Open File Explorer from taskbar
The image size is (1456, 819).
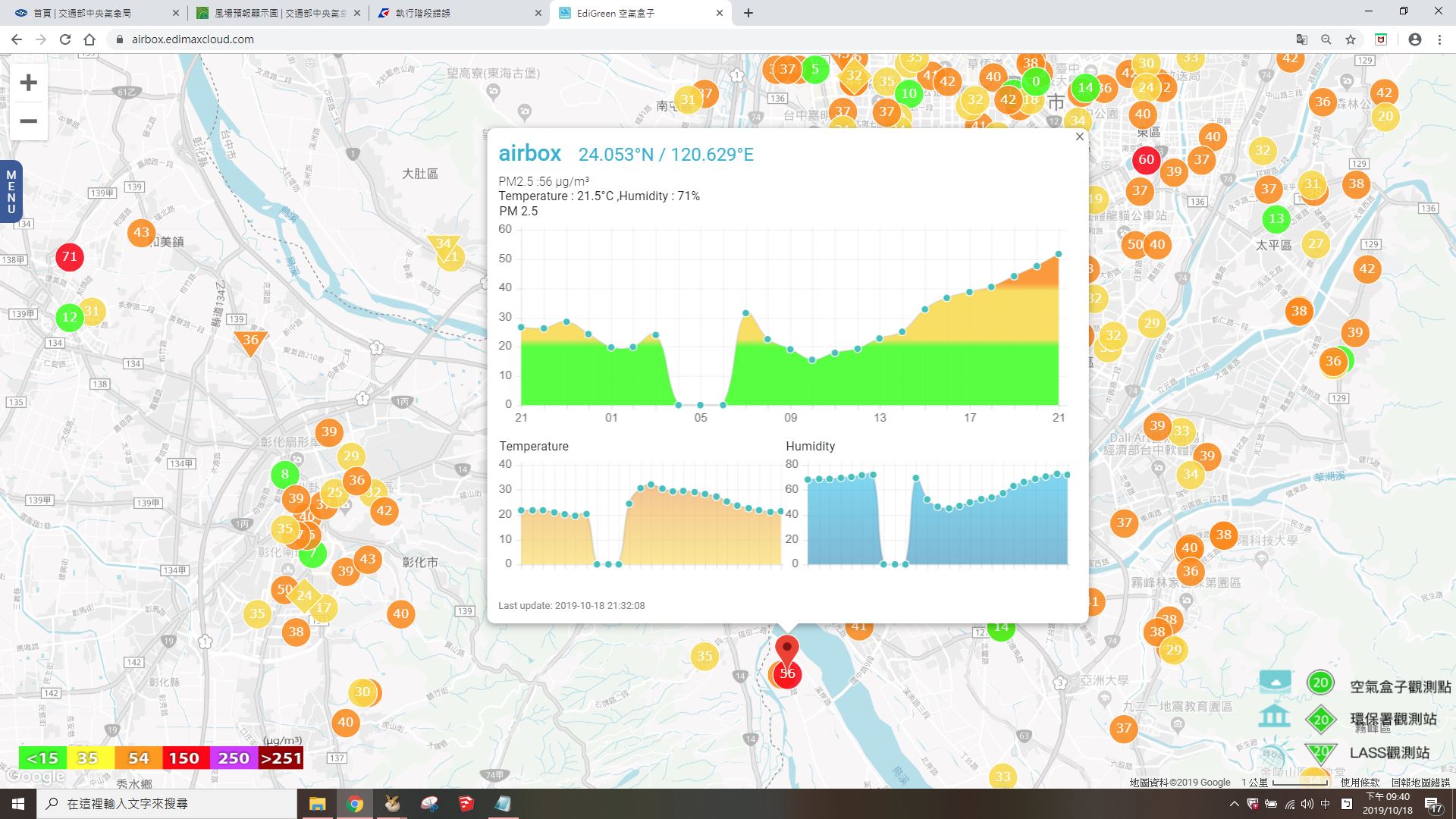coord(317,804)
